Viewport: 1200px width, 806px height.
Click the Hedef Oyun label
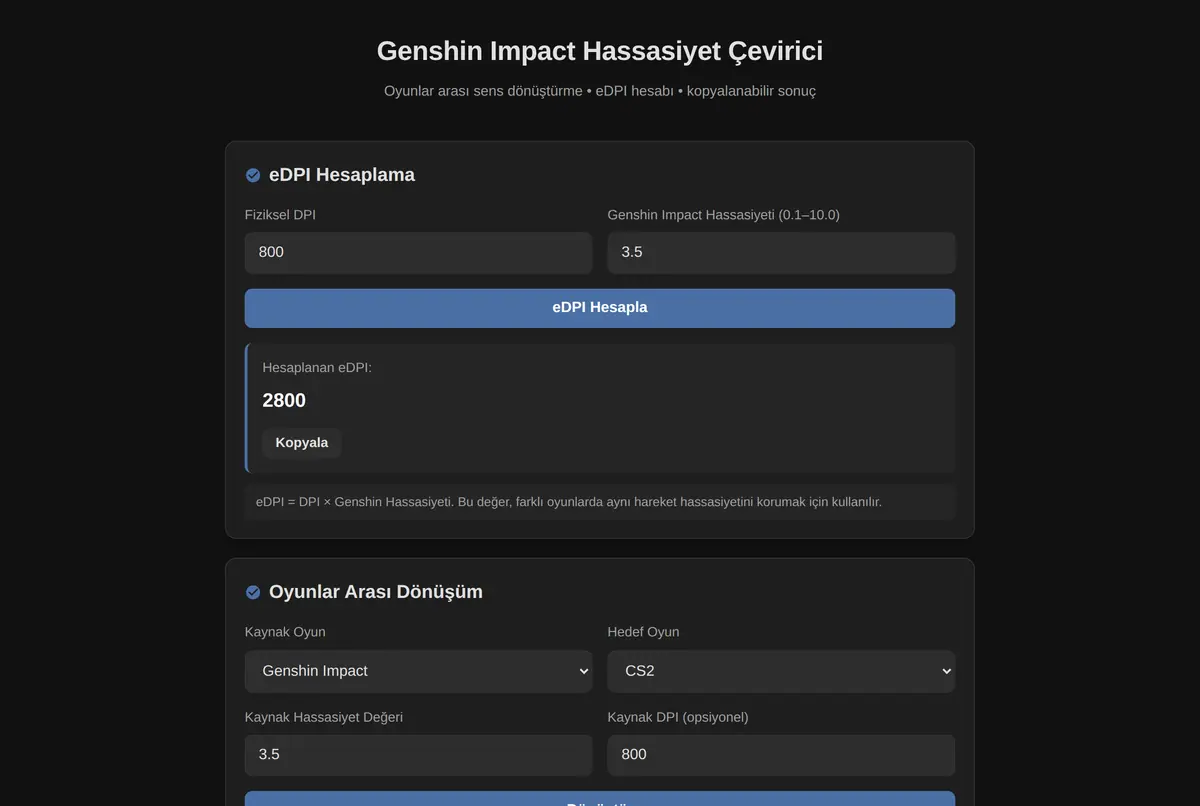(x=643, y=632)
